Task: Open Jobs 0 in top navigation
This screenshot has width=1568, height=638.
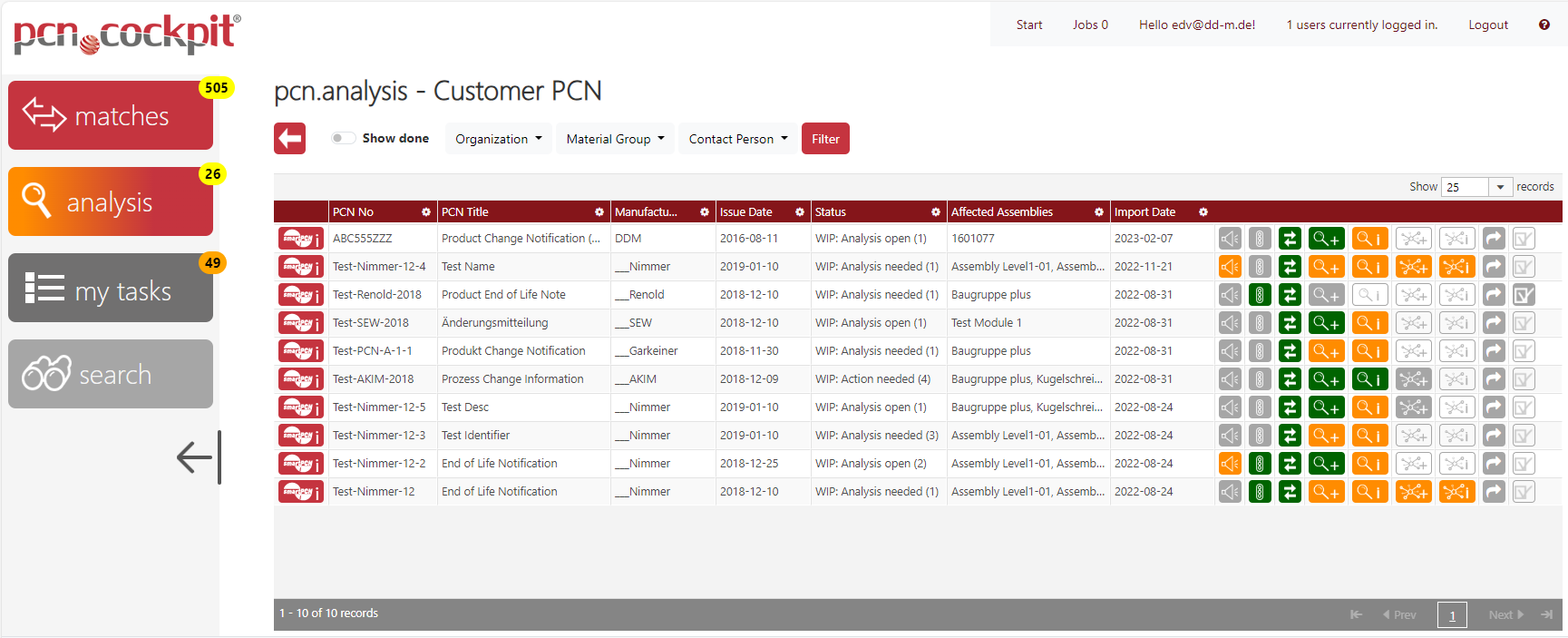Action: tap(1090, 25)
